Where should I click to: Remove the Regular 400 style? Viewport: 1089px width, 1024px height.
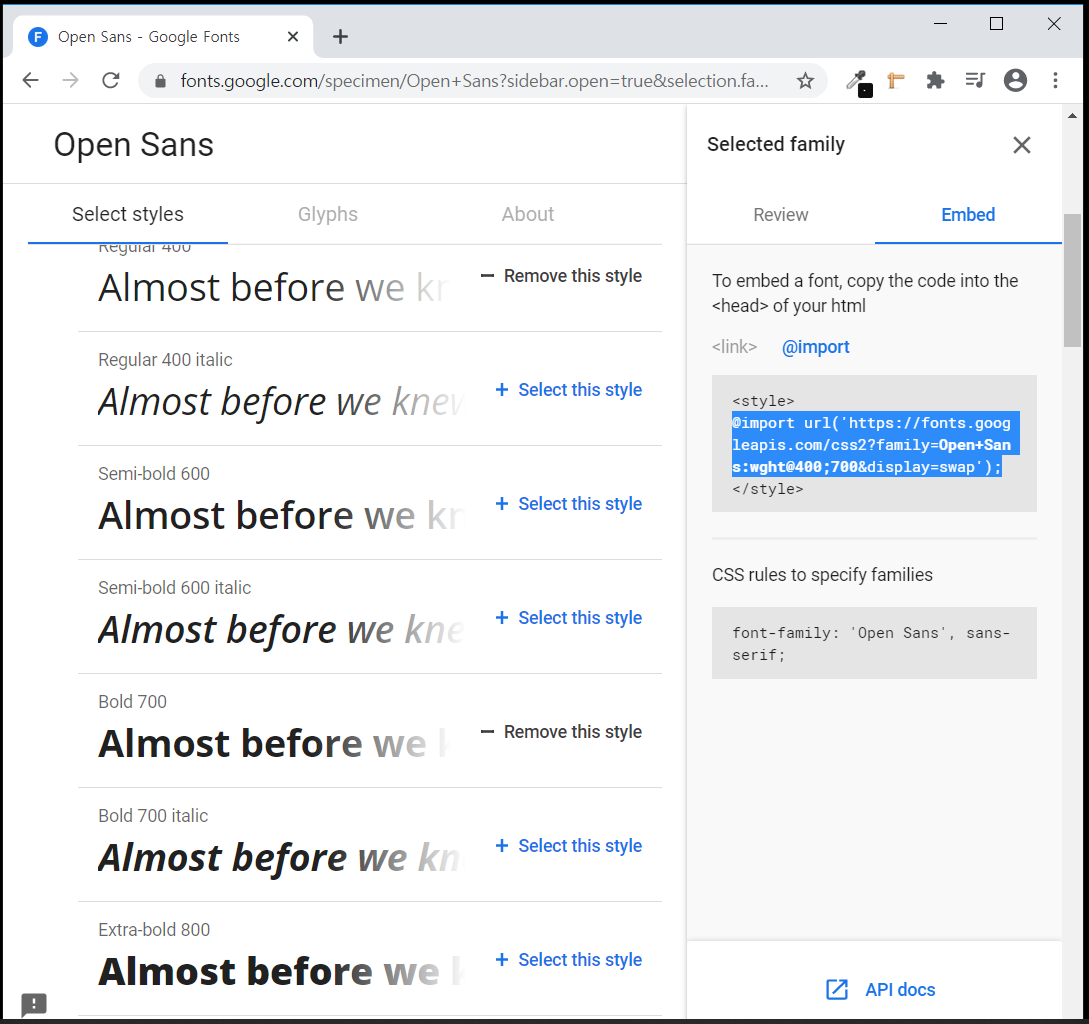561,276
